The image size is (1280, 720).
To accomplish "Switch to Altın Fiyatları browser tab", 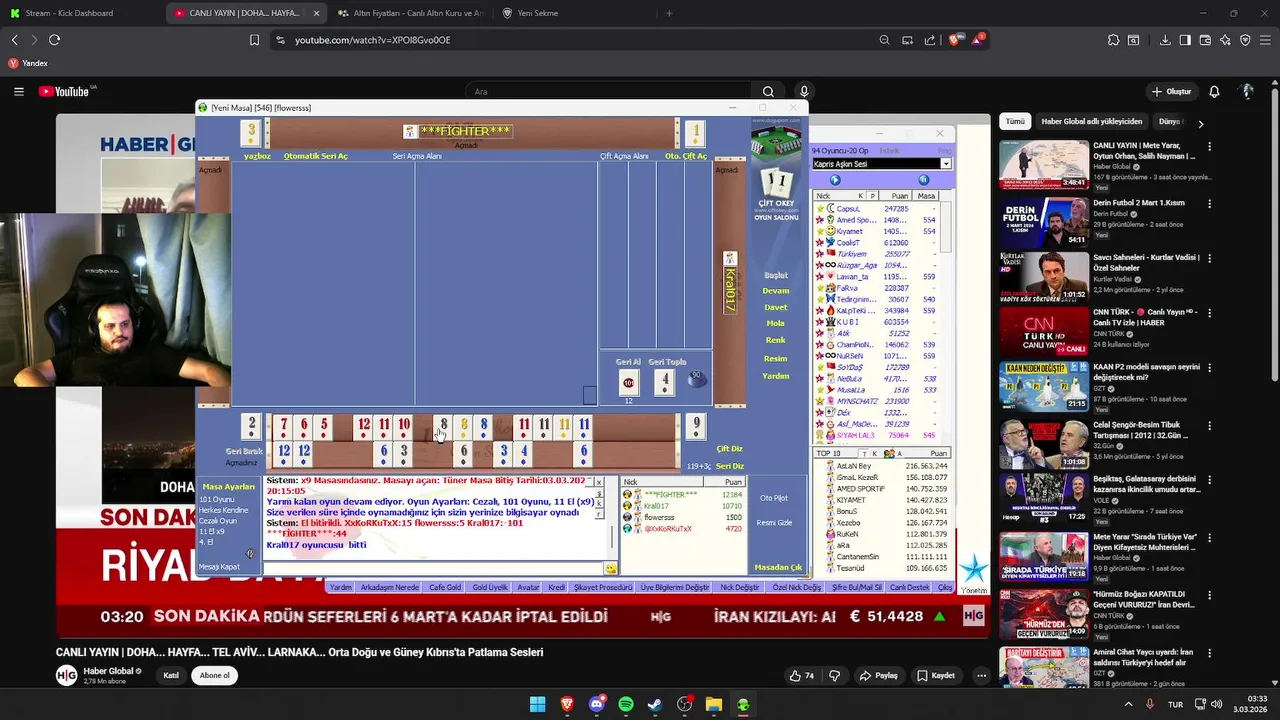I will click(412, 13).
